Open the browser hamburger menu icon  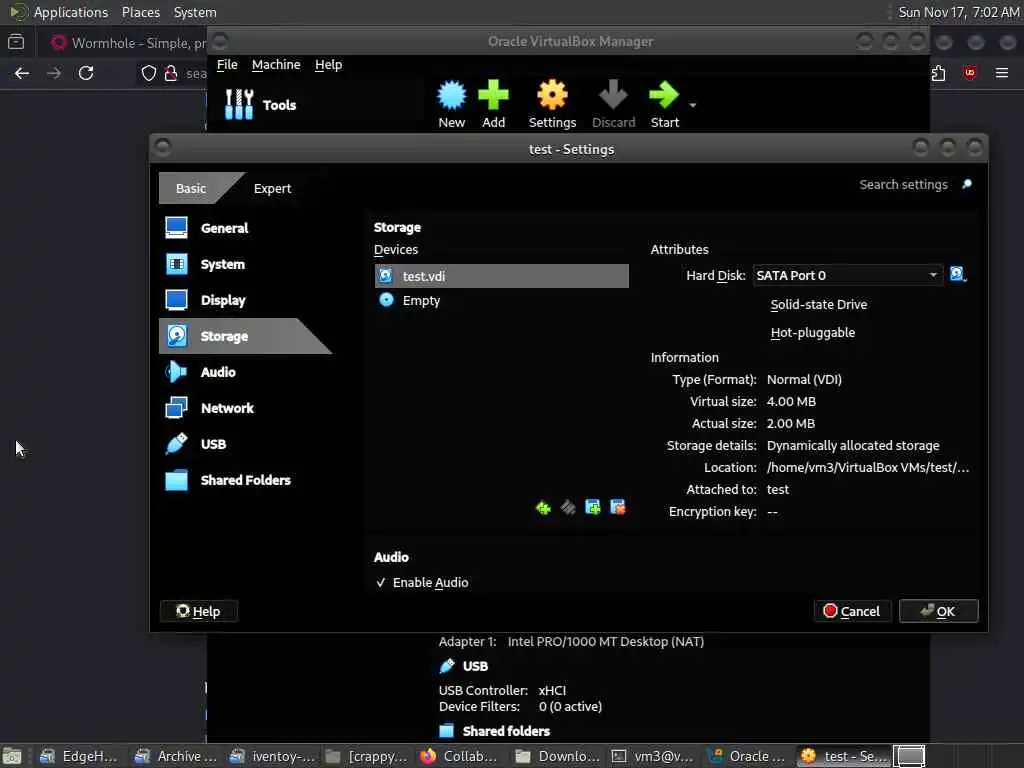(x=1002, y=73)
